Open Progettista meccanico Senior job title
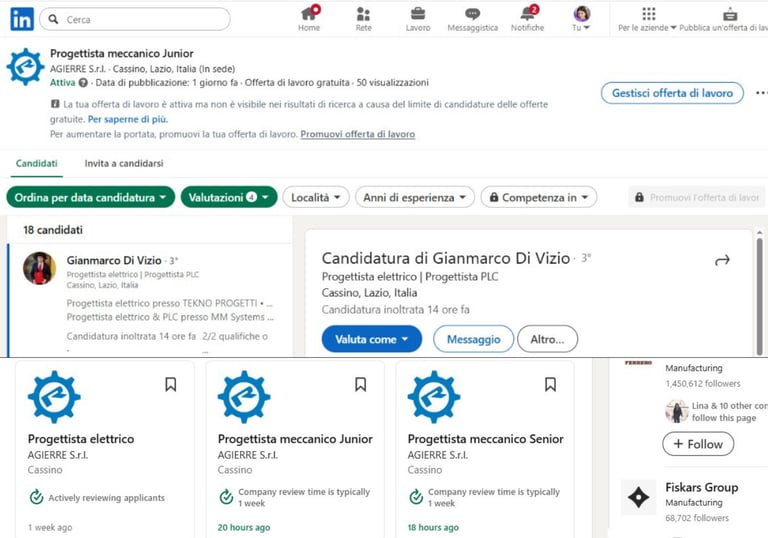The height and width of the screenshot is (538, 768). 485,439
